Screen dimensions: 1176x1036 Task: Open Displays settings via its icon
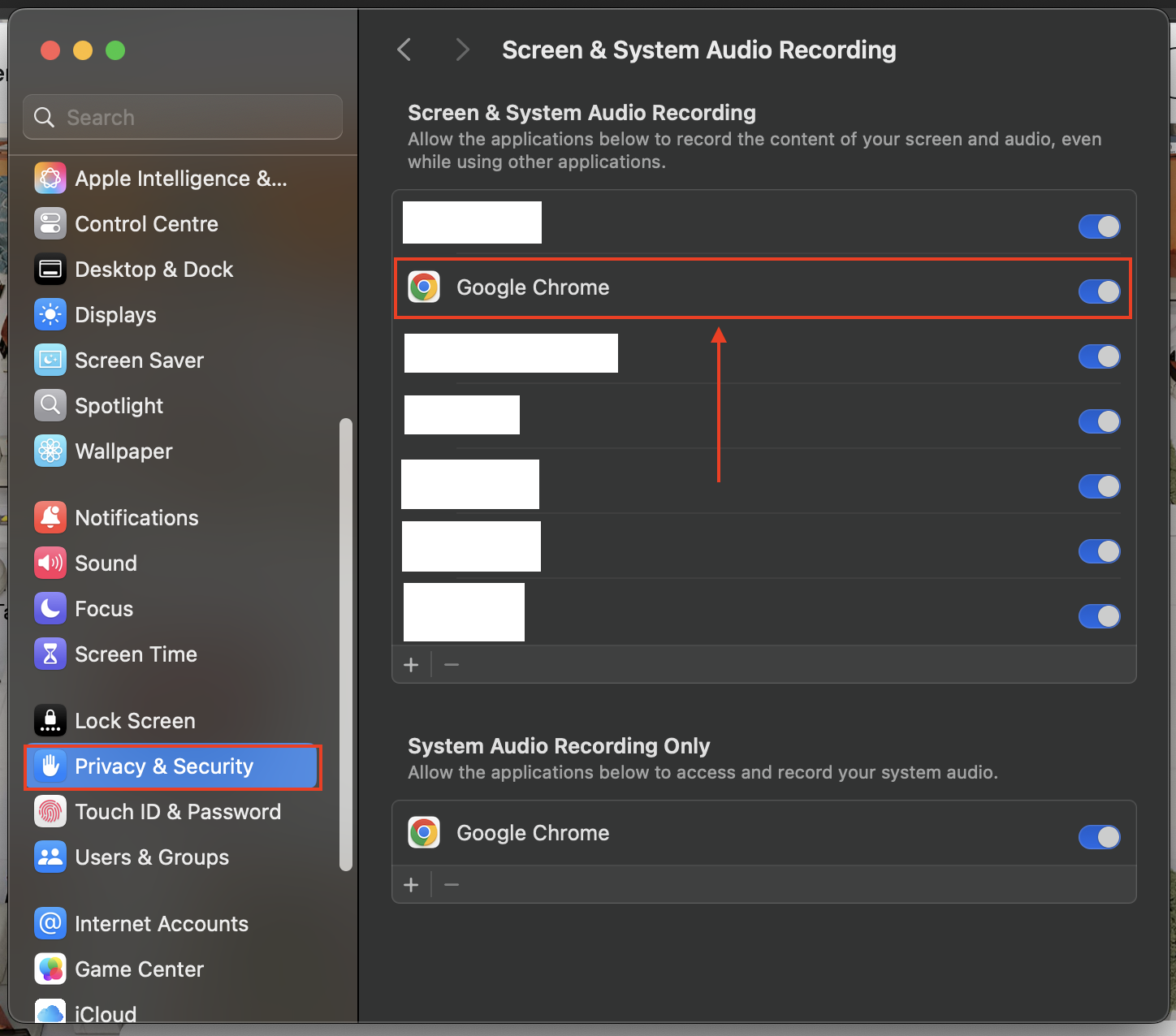50,315
